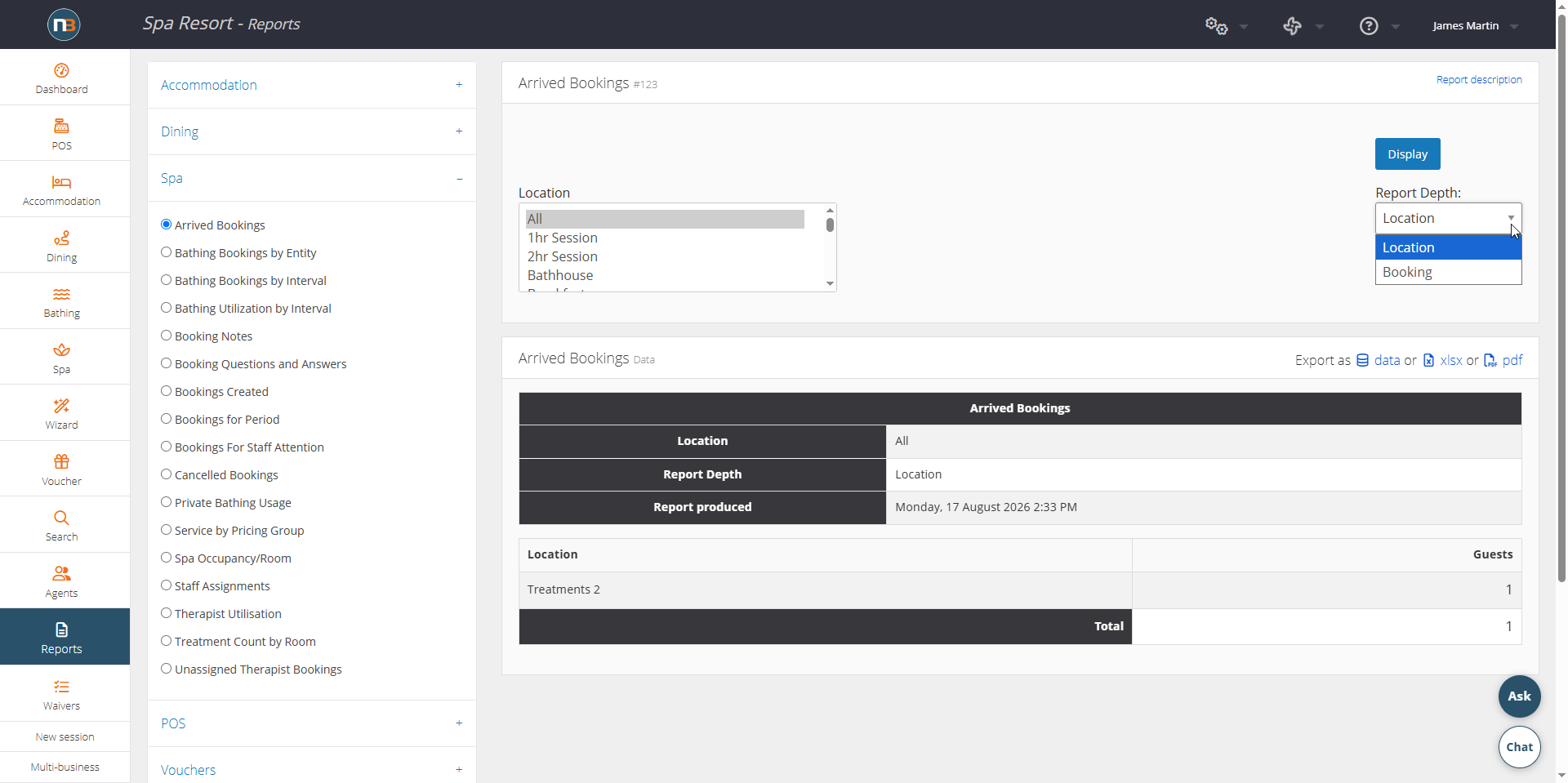Export report as pdf

tap(1512, 360)
